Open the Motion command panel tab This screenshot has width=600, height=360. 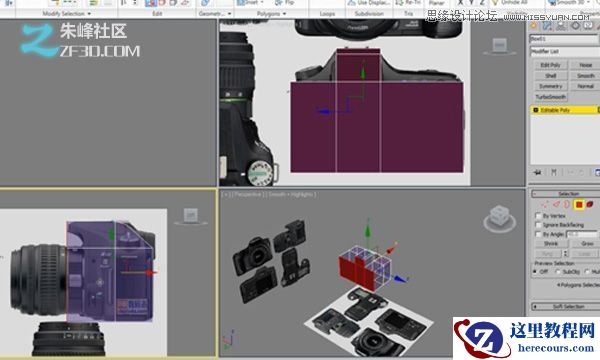point(575,26)
